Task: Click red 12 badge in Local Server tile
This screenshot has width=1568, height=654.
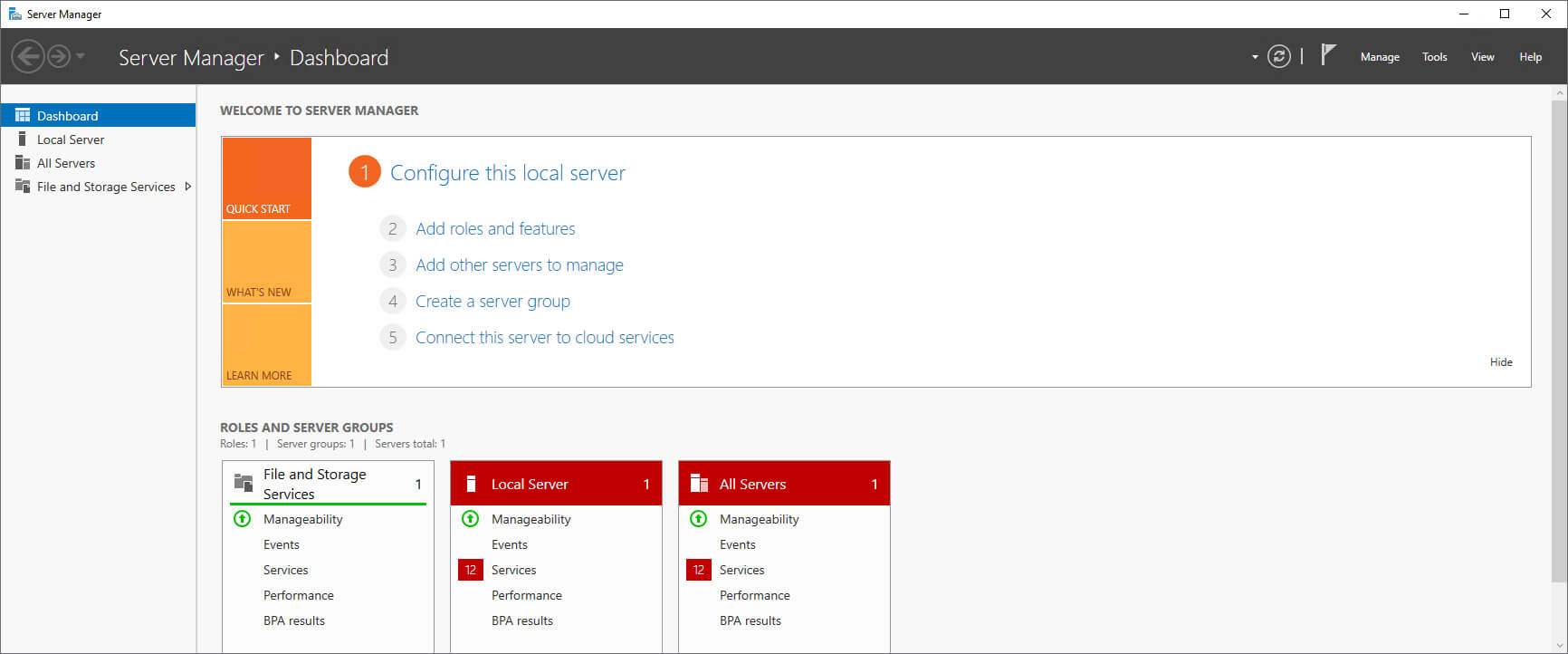Action: pyautogui.click(x=471, y=570)
